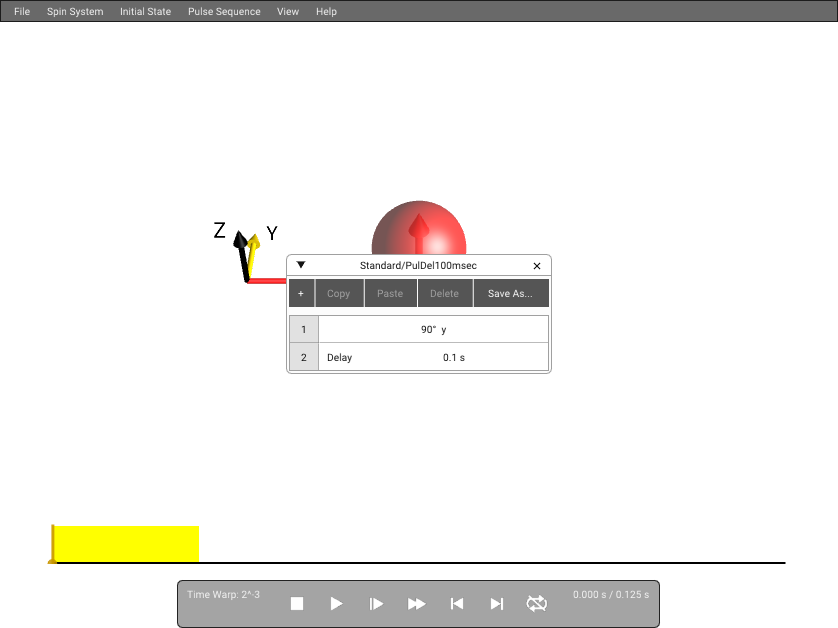This screenshot has height=628, width=838.
Task: Add a sequence element with plus button
Action: (301, 293)
